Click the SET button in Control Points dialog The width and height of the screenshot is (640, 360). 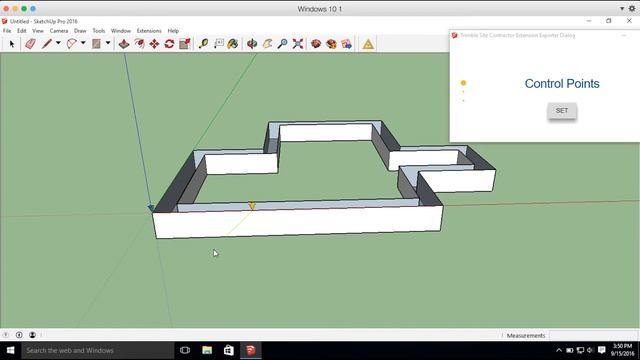[x=562, y=111]
